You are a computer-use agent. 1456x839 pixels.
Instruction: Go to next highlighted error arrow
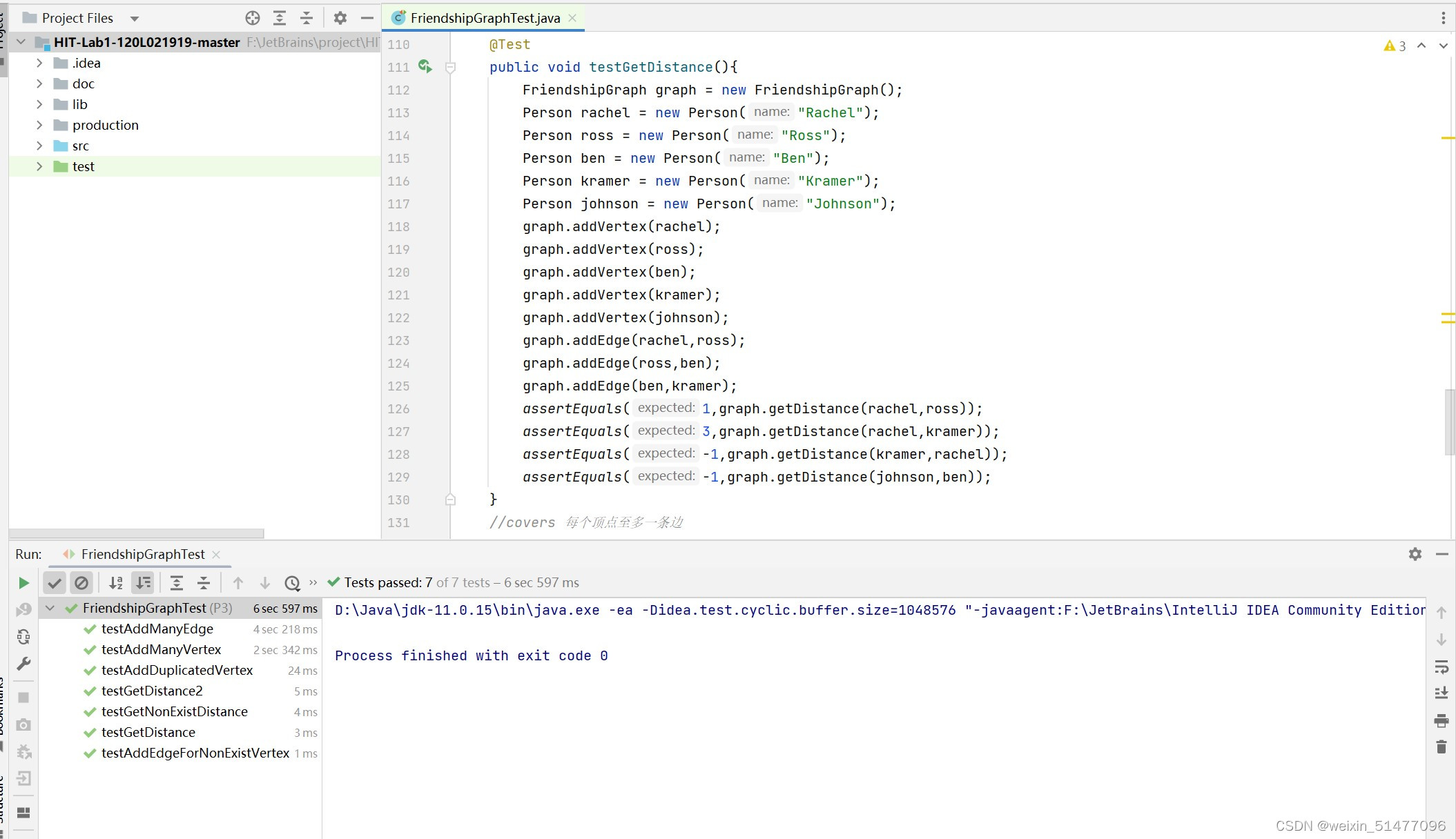click(1444, 46)
